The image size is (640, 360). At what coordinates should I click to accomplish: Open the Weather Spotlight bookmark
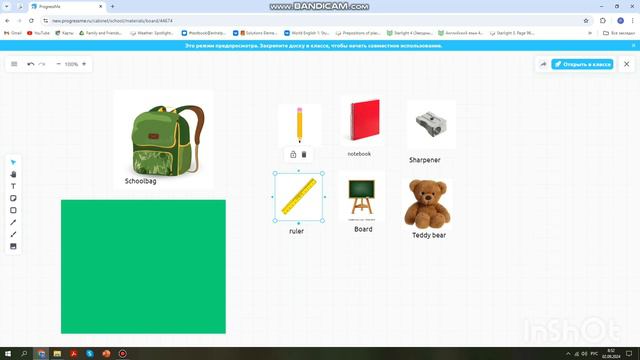[x=152, y=33]
